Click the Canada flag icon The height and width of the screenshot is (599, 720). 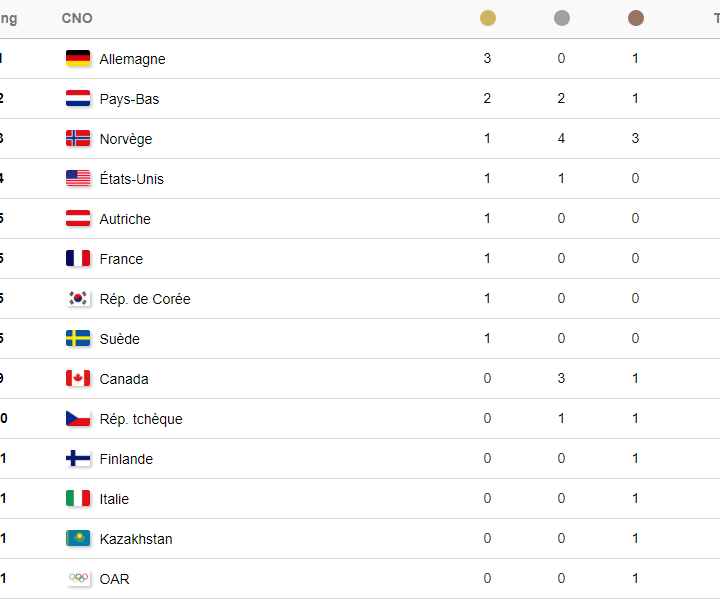(x=78, y=379)
